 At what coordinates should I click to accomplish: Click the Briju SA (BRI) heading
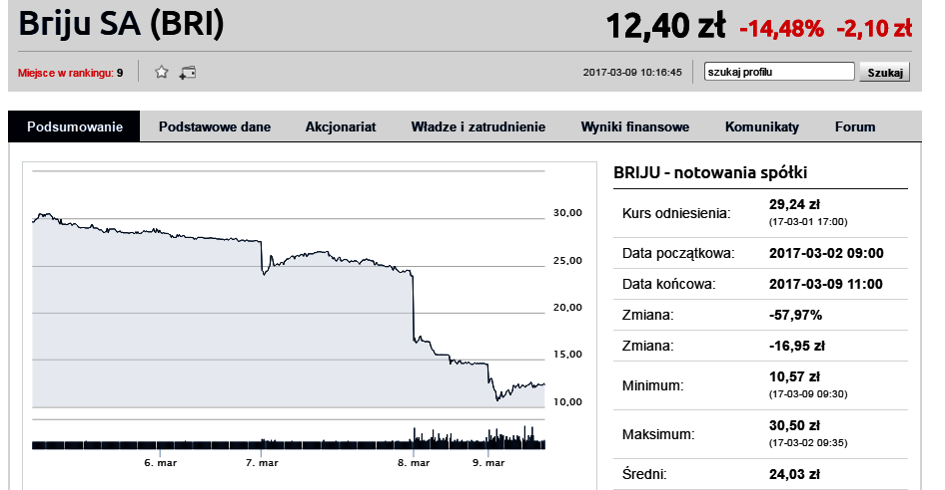pyautogui.click(x=122, y=24)
